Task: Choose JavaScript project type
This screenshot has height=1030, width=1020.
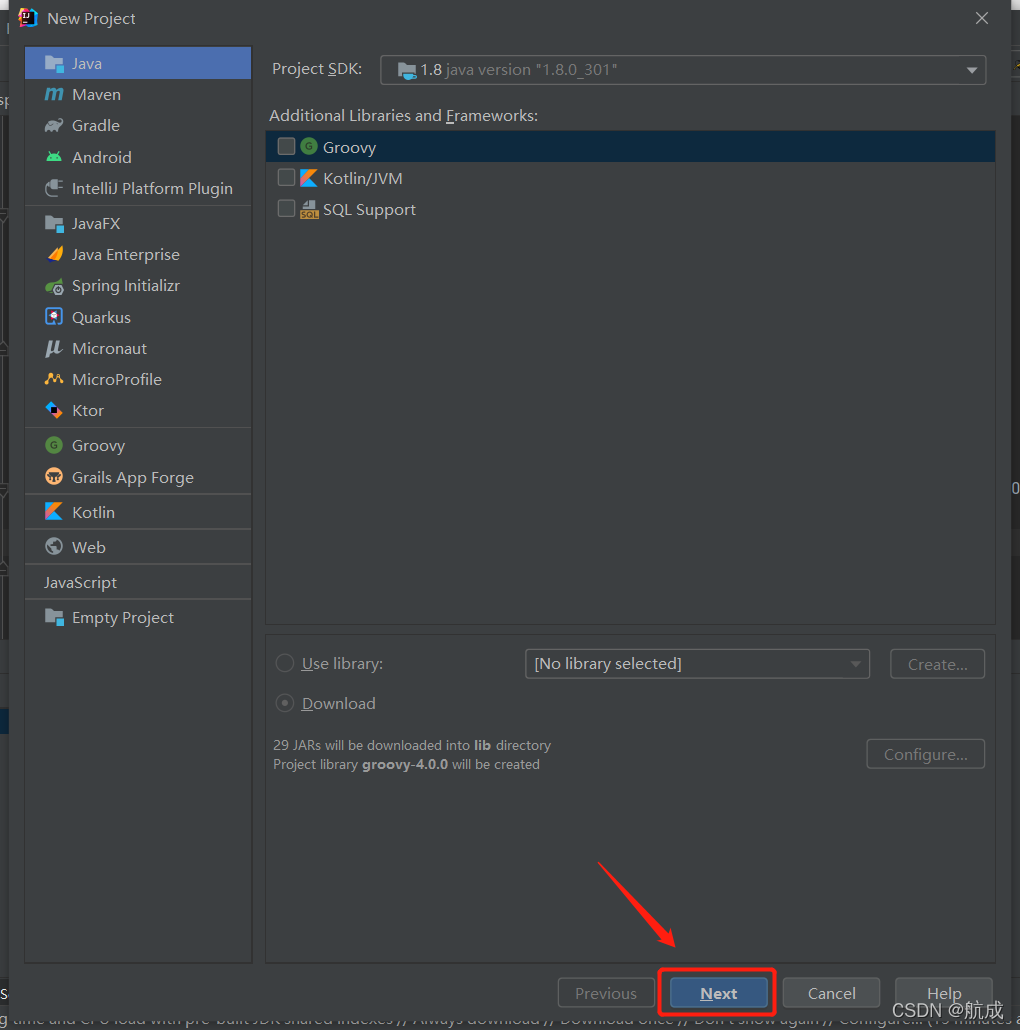Action: coord(80,582)
